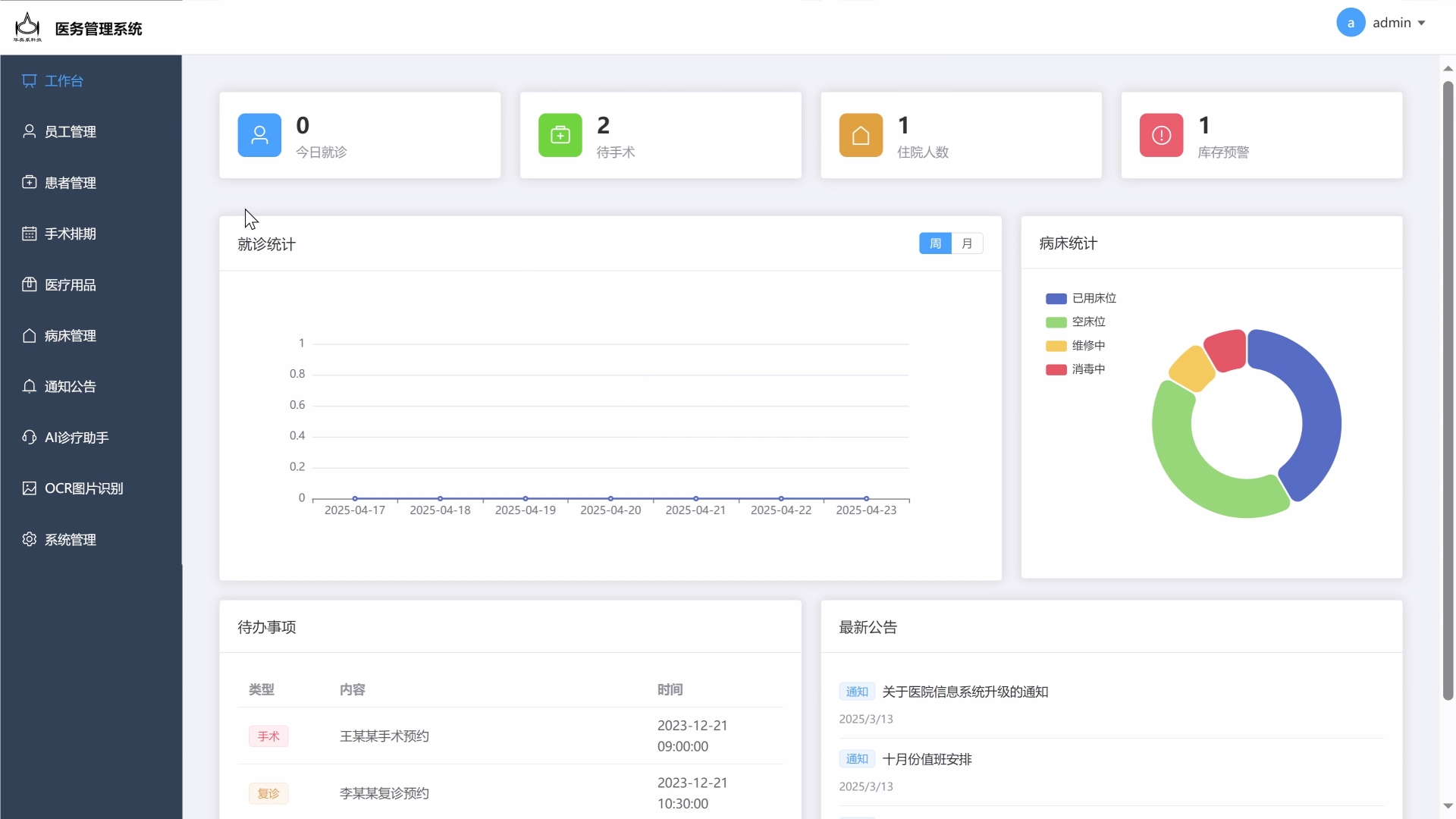Click the red 库存预警 warning icon
Viewport: 1456px width, 819px height.
1161,135
